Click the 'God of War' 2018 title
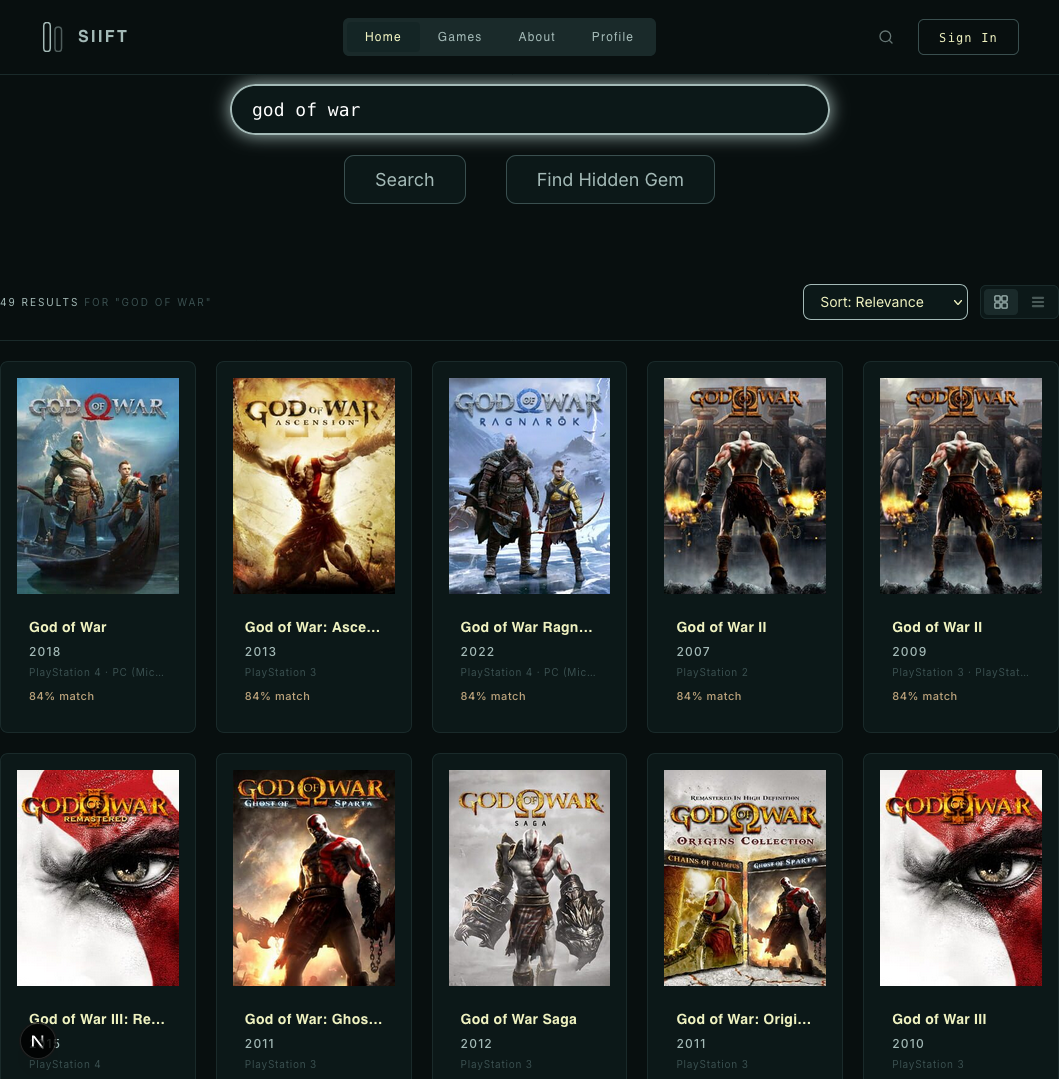The image size is (1059, 1079). (x=67, y=627)
